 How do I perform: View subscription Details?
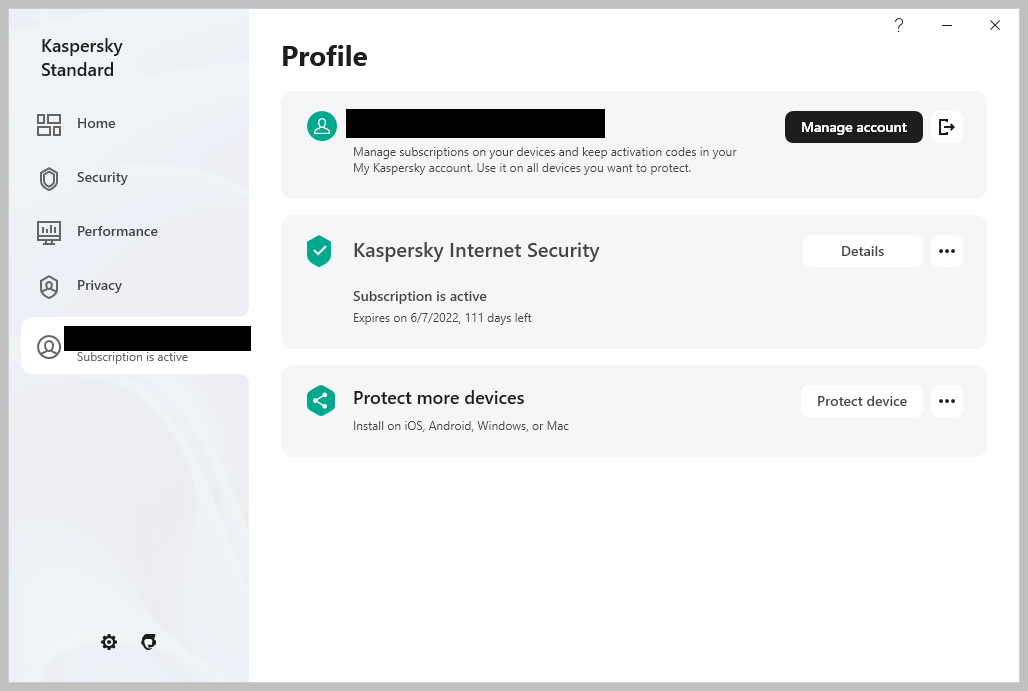tap(862, 251)
